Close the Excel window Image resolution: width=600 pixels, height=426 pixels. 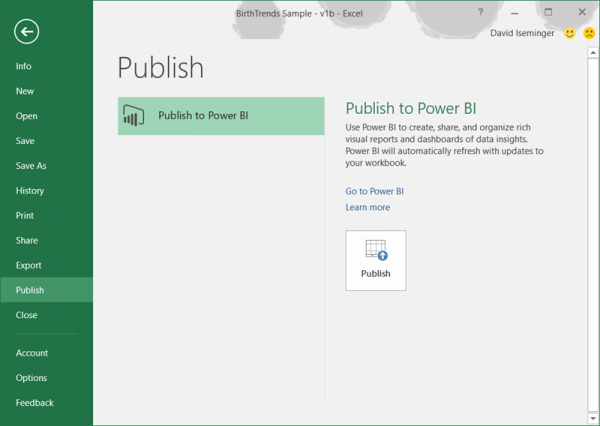[582, 12]
